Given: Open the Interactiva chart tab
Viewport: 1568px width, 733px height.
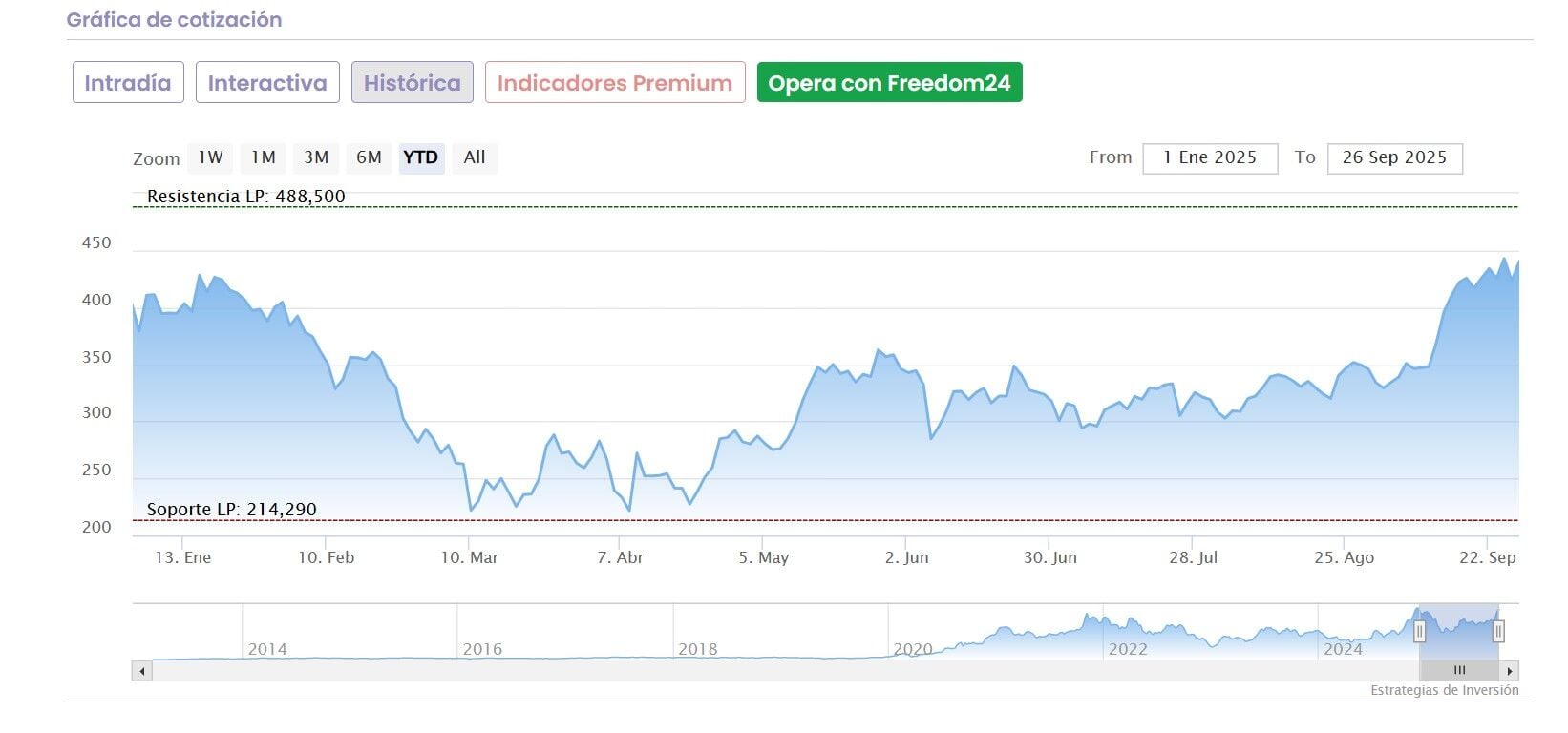Looking at the screenshot, I should [267, 83].
